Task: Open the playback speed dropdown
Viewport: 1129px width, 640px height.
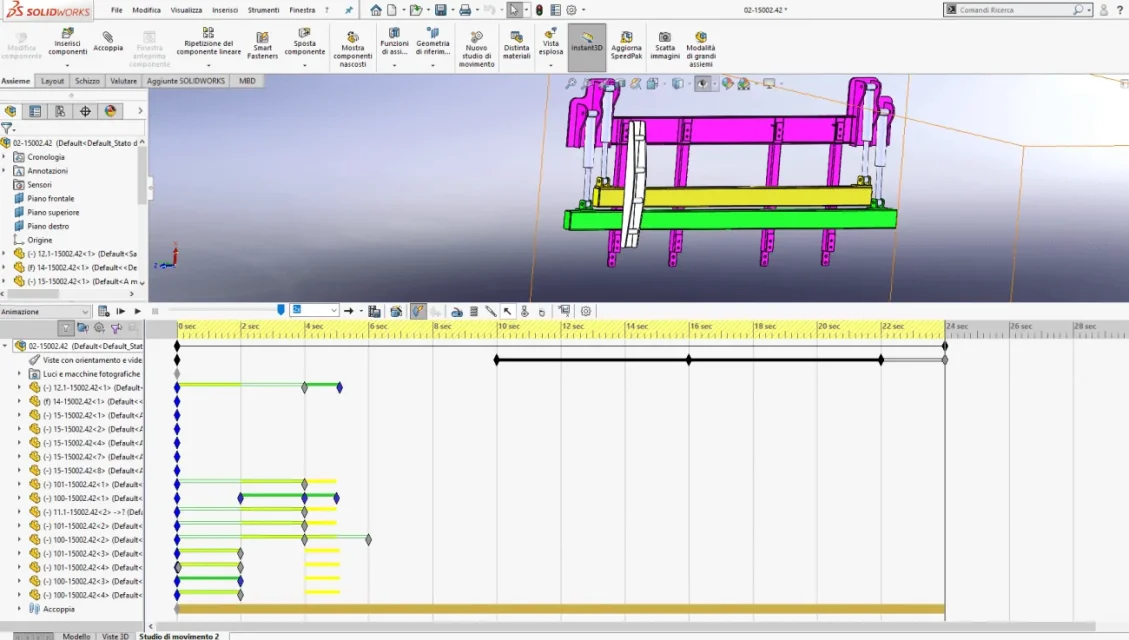Action: [315, 310]
